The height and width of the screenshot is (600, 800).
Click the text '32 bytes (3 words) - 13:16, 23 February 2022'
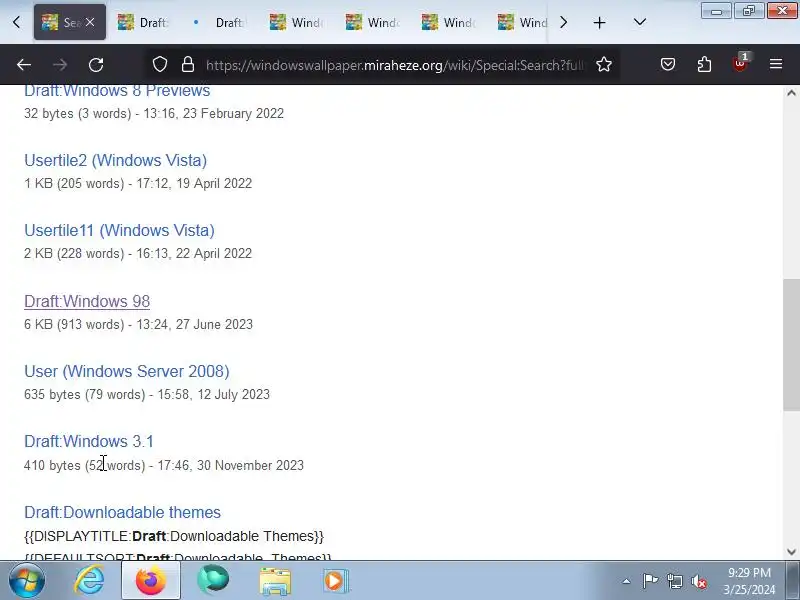[154, 113]
